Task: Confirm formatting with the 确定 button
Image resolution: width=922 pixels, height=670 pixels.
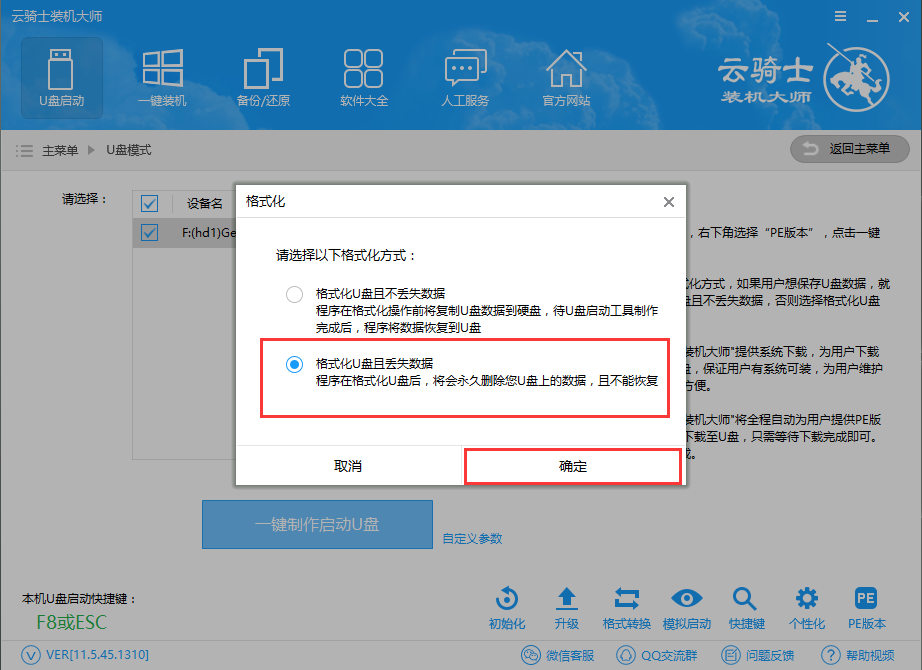Action: [x=572, y=466]
